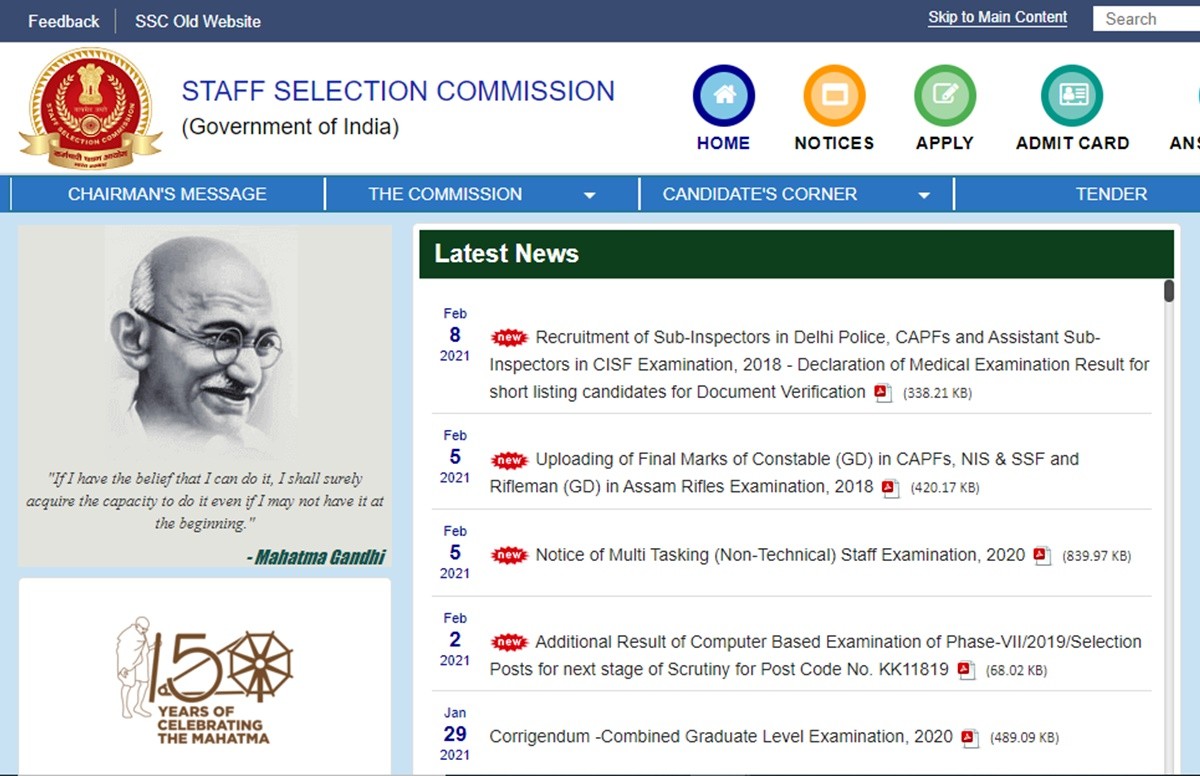1200x776 pixels.
Task: Click the Latest News scrollbar thumb
Action: pos(1168,291)
